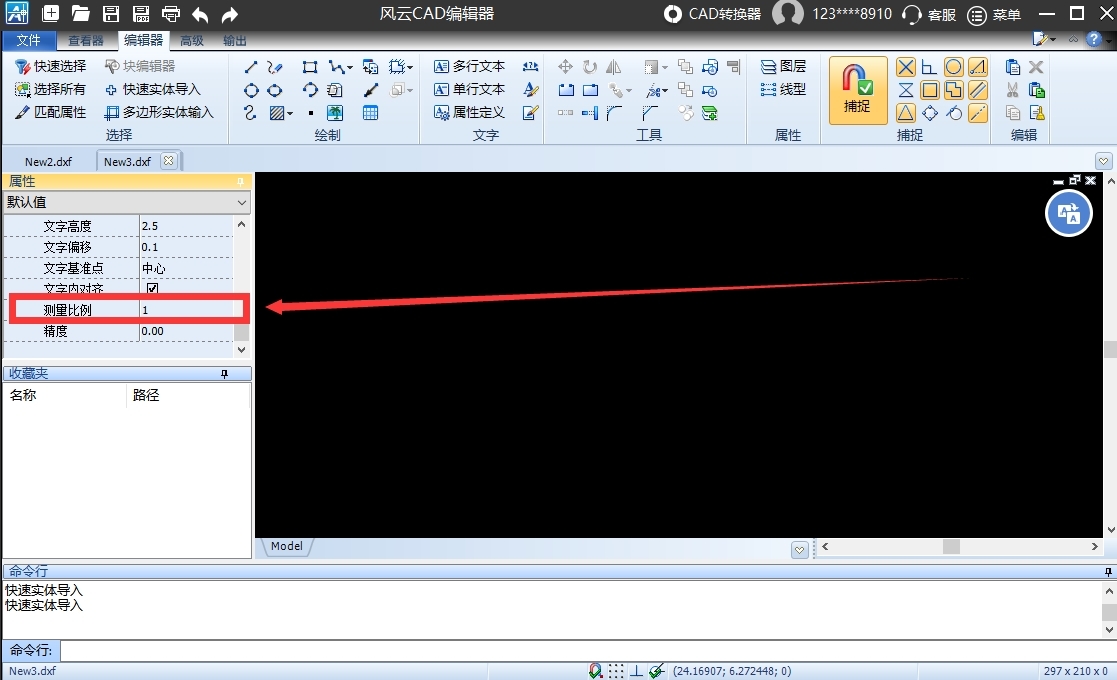Toggle the square endpoint snap mode
The width and height of the screenshot is (1117, 680).
click(929, 90)
